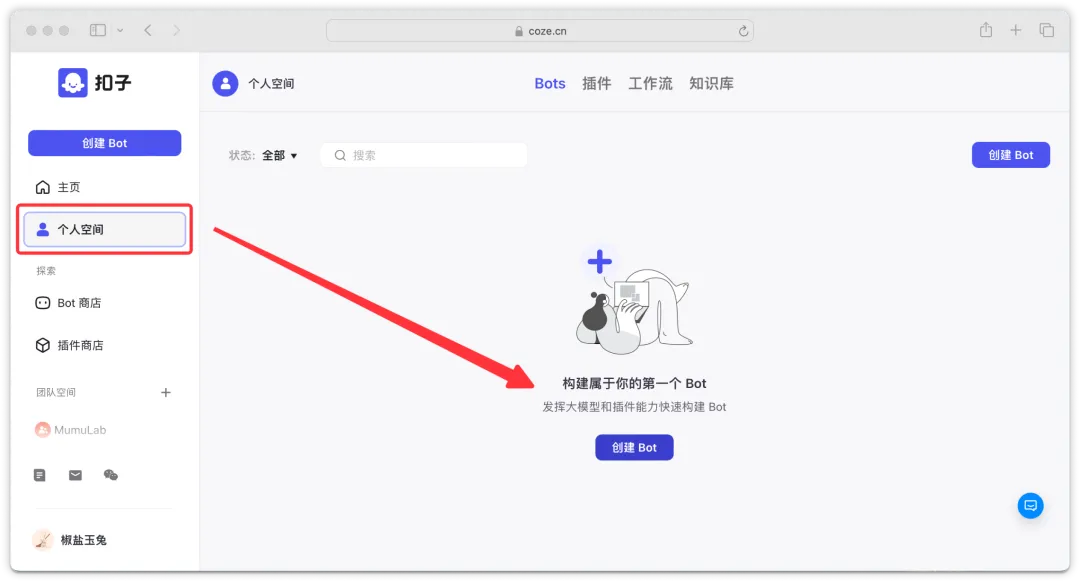Screen dimensions: 1080x582
Task: Click the Coze logo icon
Action: pos(72,83)
